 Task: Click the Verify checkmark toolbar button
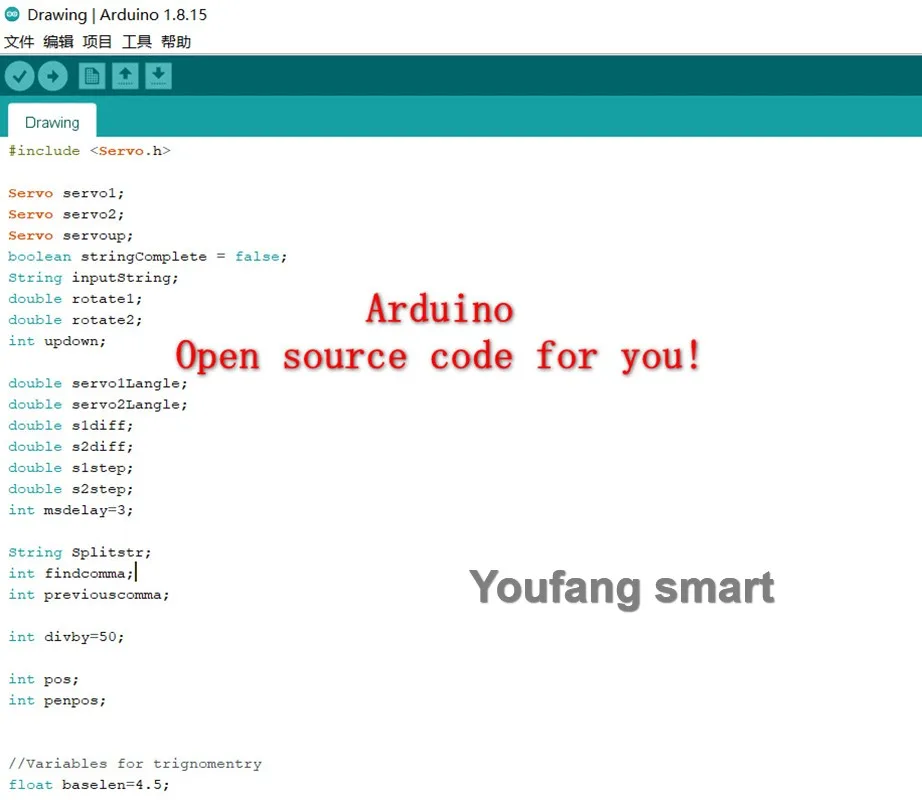(19, 76)
